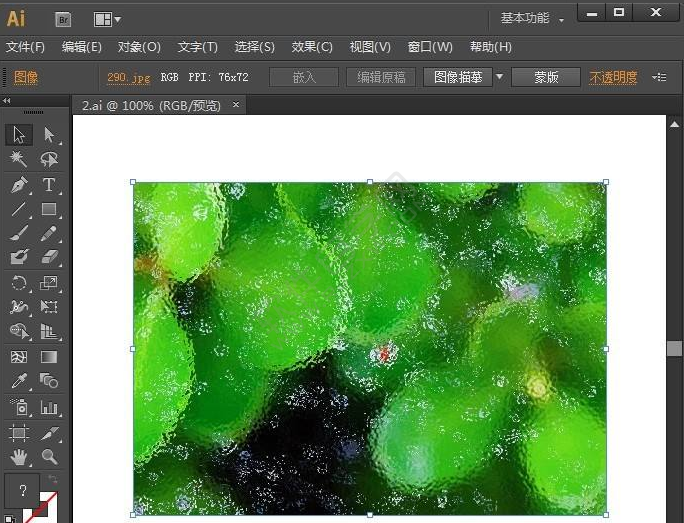Select the Eraser tool
The image size is (684, 523).
coord(49,257)
